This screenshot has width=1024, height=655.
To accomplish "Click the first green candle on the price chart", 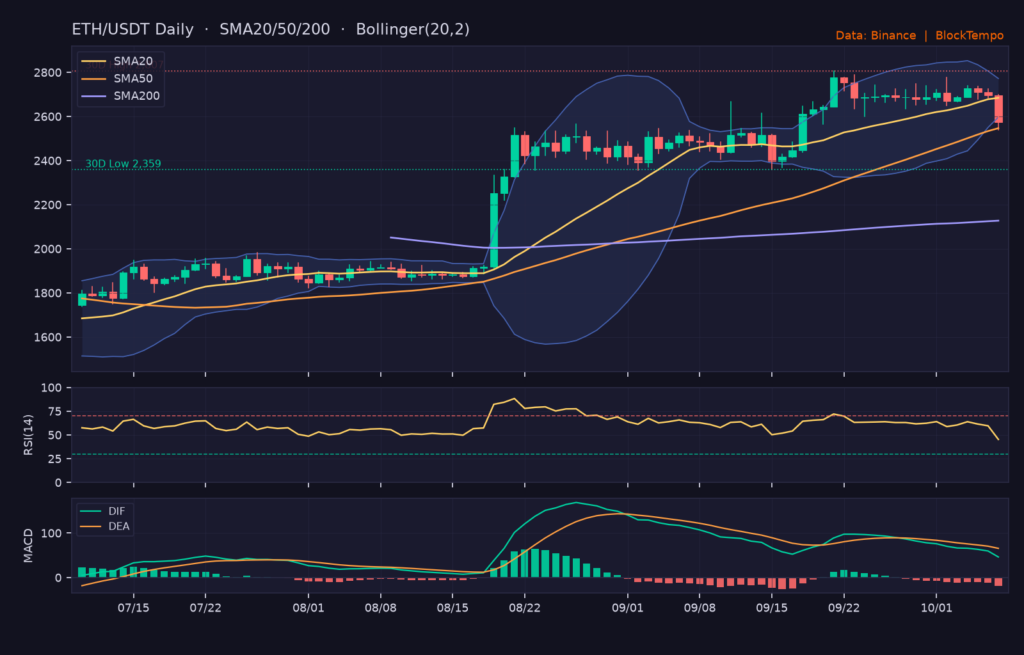I will [82, 300].
